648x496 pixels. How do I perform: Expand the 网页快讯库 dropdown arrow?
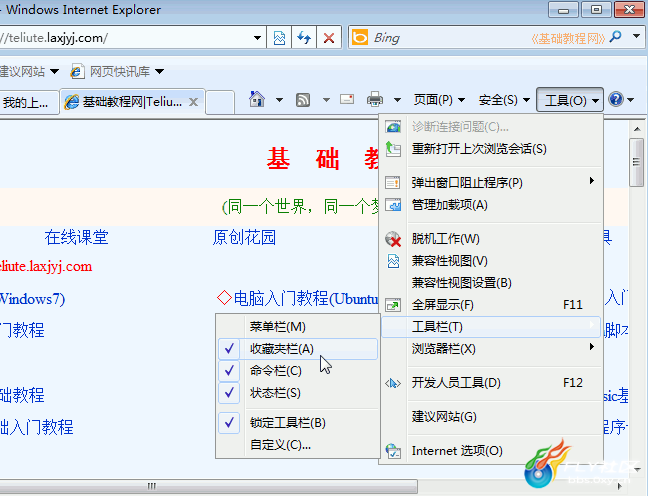(x=160, y=72)
